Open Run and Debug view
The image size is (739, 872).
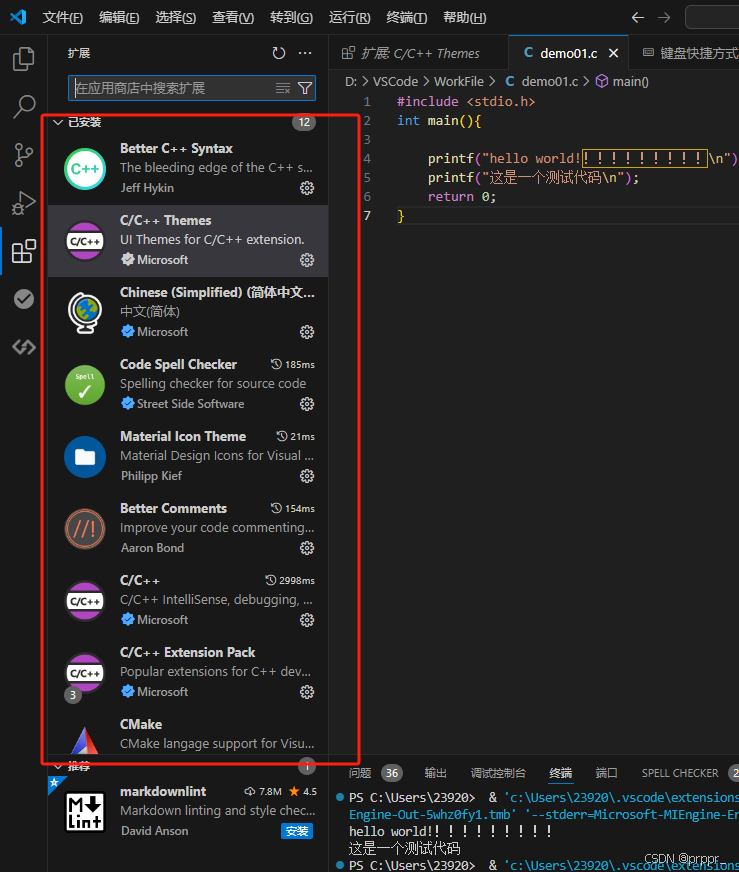coord(23,203)
